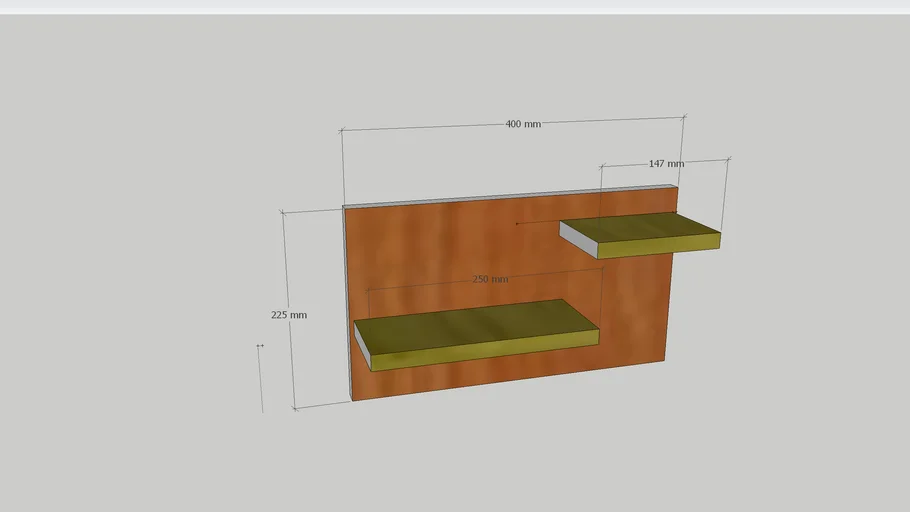
Task: Select the white end face of lower shelf
Action: pos(362,346)
